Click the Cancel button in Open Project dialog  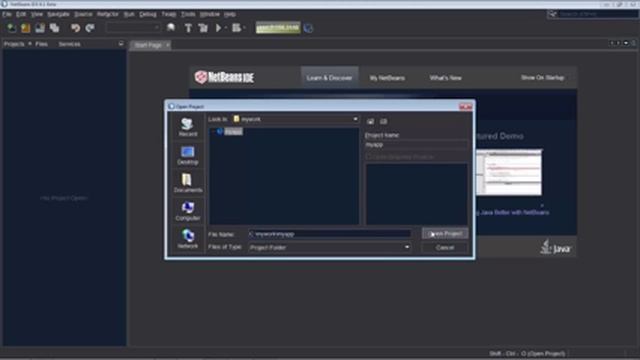(445, 248)
